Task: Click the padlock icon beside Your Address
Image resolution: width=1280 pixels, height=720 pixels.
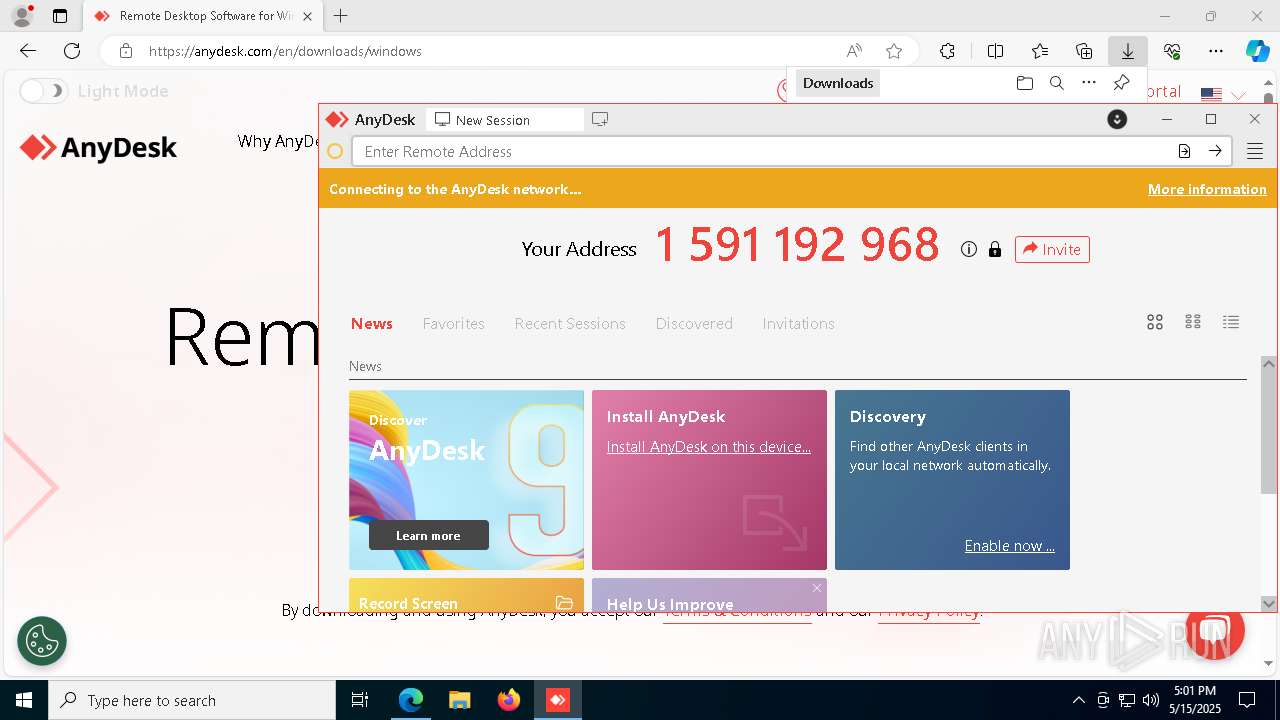Action: pos(994,249)
